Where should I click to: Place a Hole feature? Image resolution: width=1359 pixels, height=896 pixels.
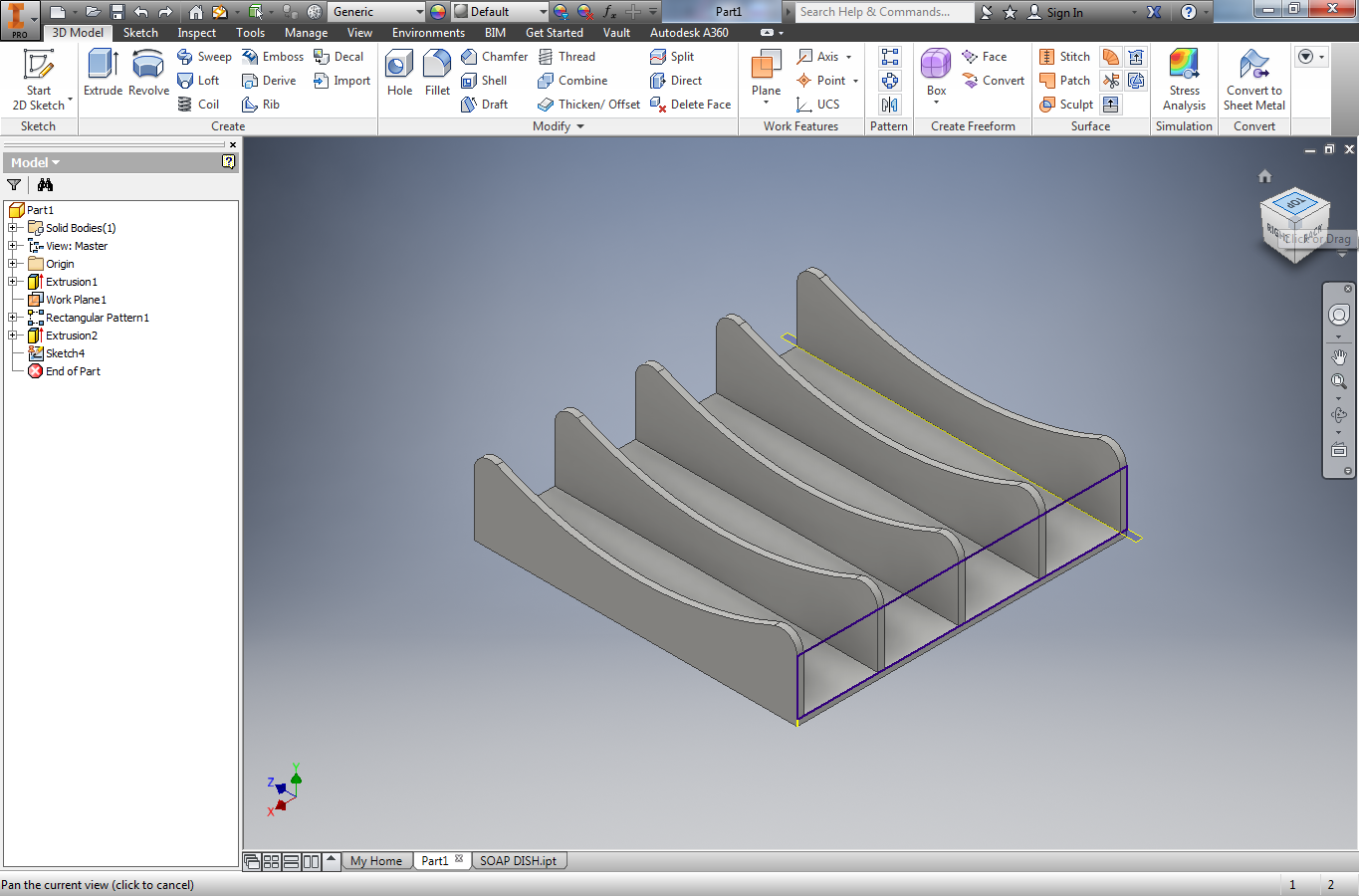(399, 73)
